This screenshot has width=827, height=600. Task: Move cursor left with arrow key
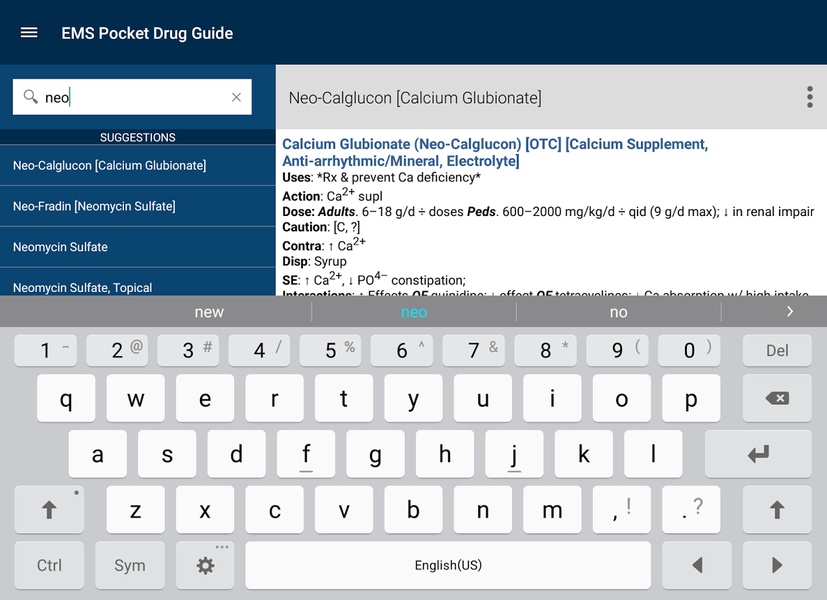pos(697,565)
